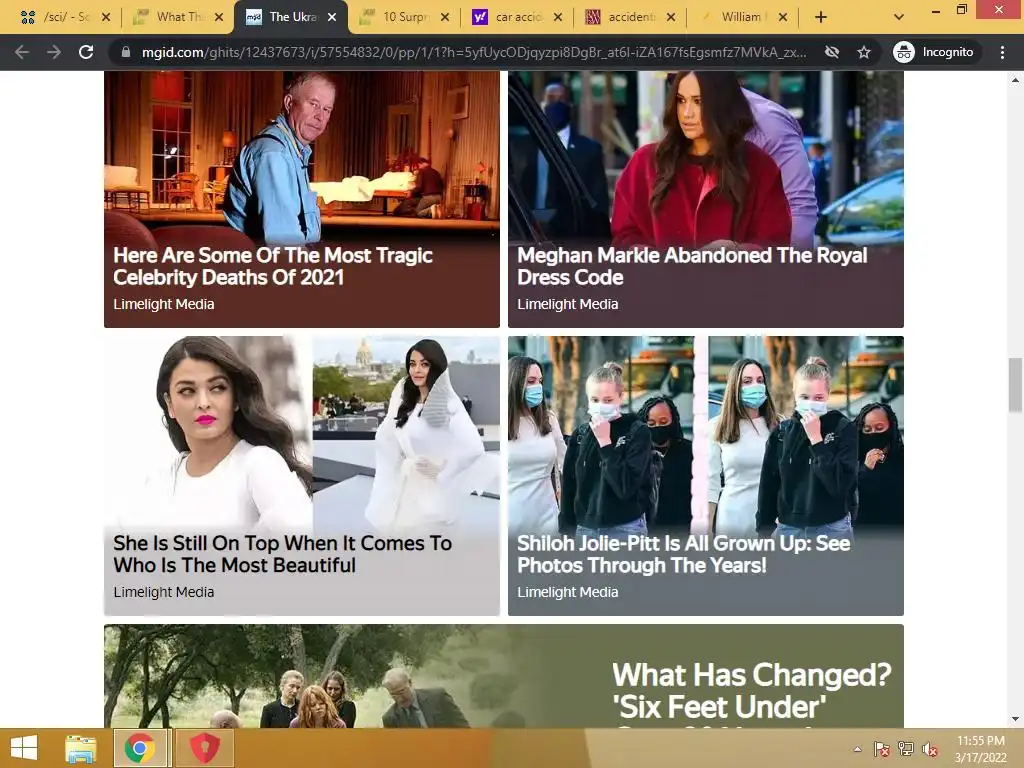1024x768 pixels.
Task: Close the active 'The Ukra' tab
Action: 332,17
